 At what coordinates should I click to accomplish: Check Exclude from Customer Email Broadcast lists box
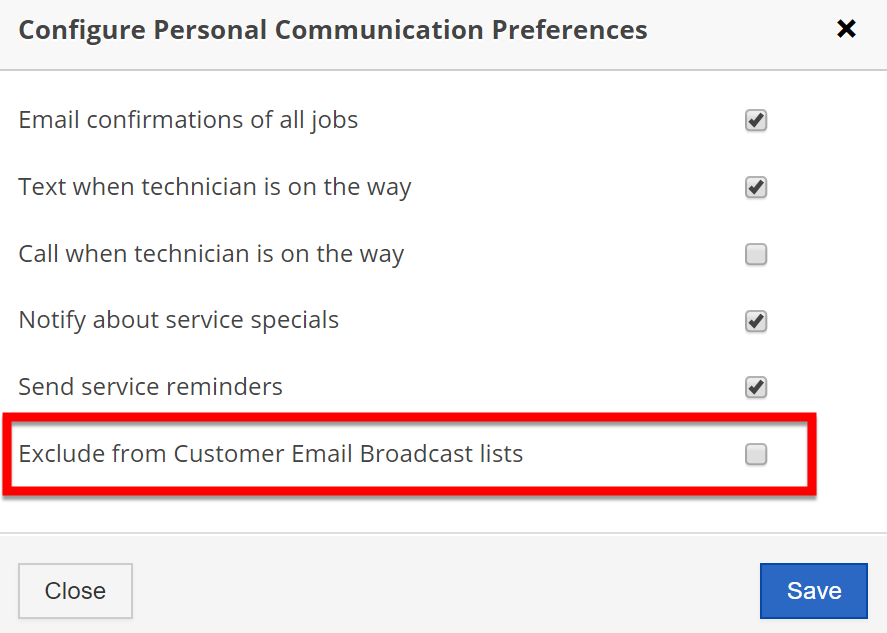[756, 455]
